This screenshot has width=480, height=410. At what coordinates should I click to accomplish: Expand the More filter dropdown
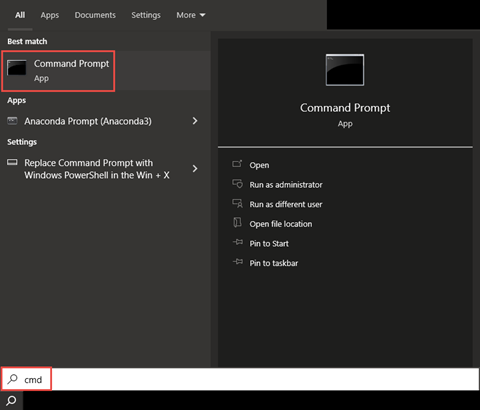click(x=191, y=15)
